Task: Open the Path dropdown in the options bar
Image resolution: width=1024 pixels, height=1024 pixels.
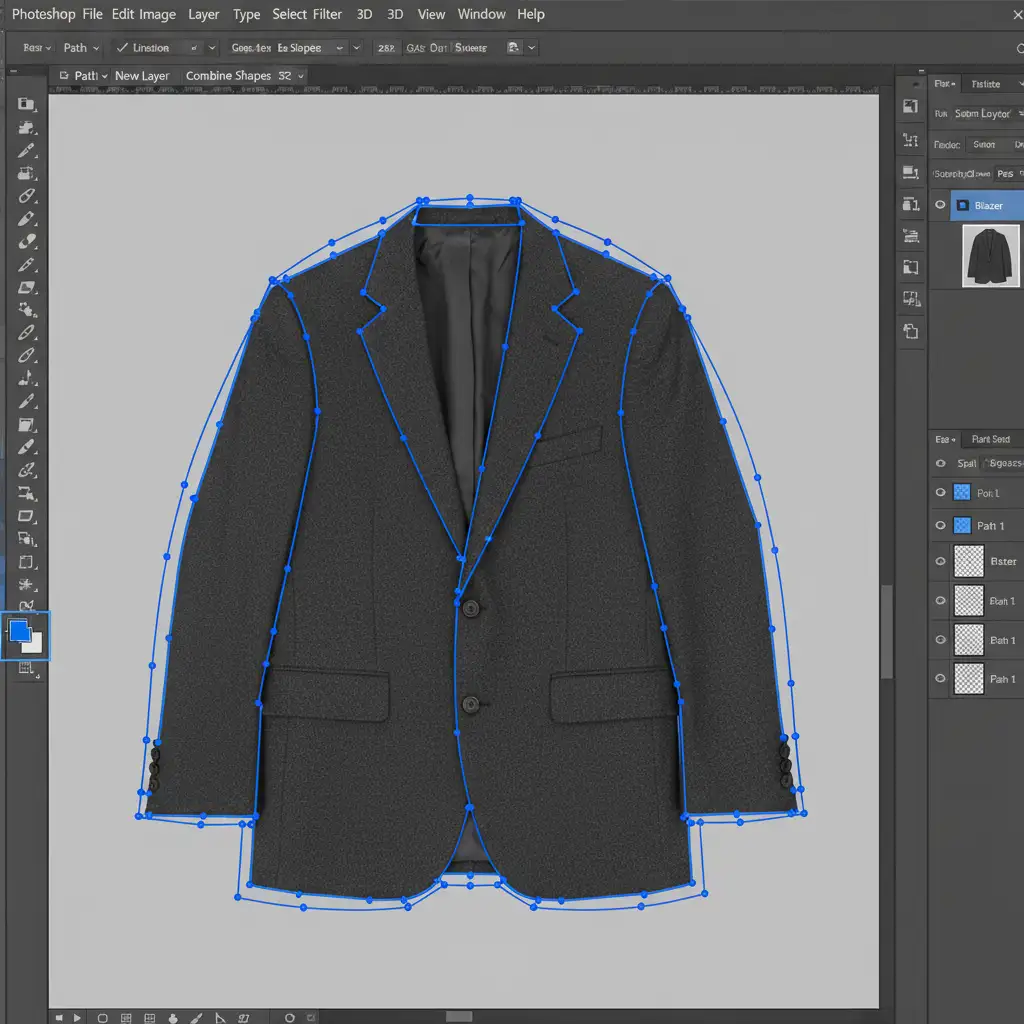Action: 80,48
